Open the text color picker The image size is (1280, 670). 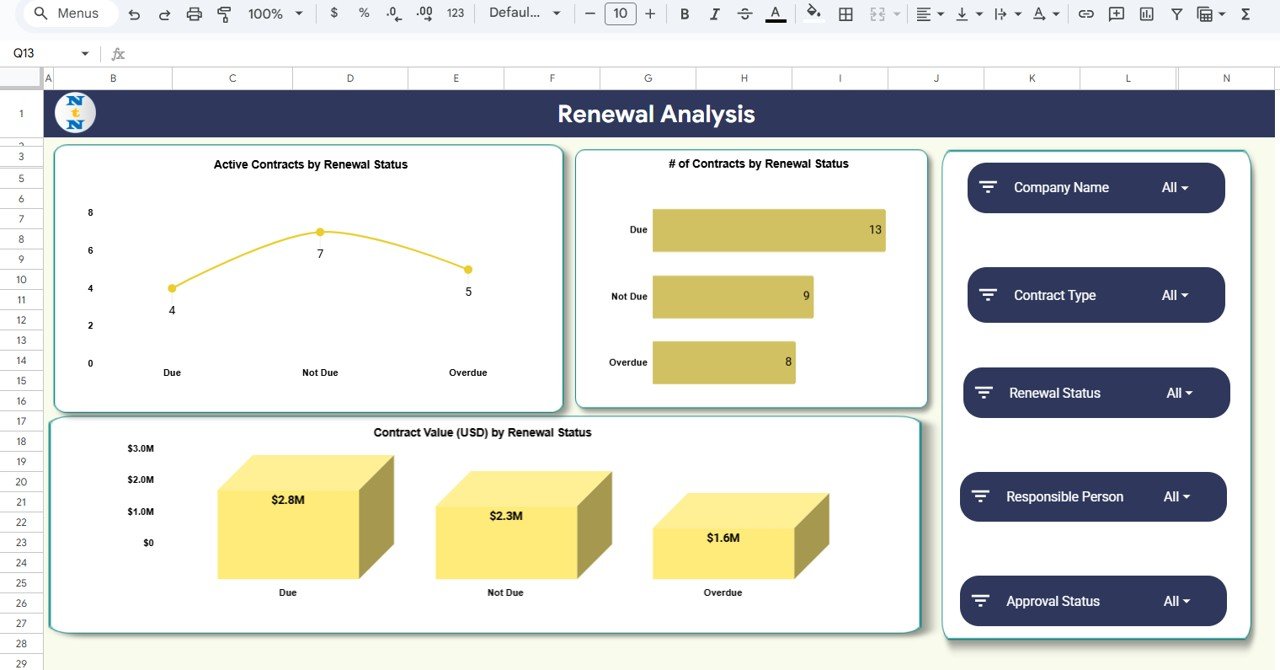pyautogui.click(x=774, y=14)
